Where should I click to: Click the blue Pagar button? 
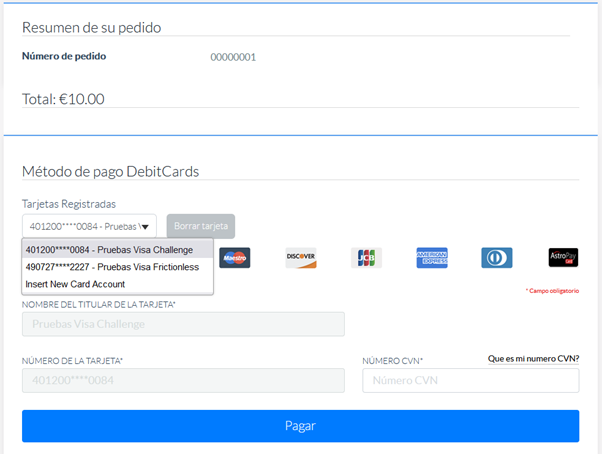300,426
